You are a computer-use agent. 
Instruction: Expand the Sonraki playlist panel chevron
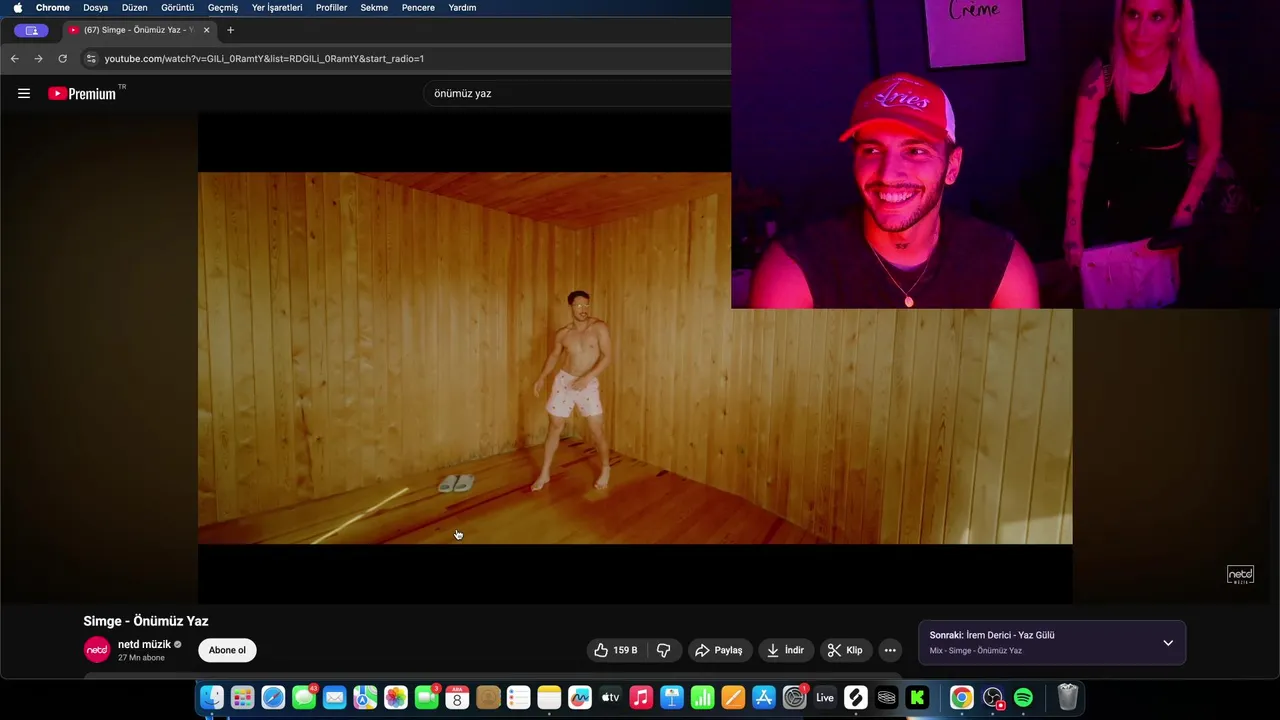[x=1167, y=643]
